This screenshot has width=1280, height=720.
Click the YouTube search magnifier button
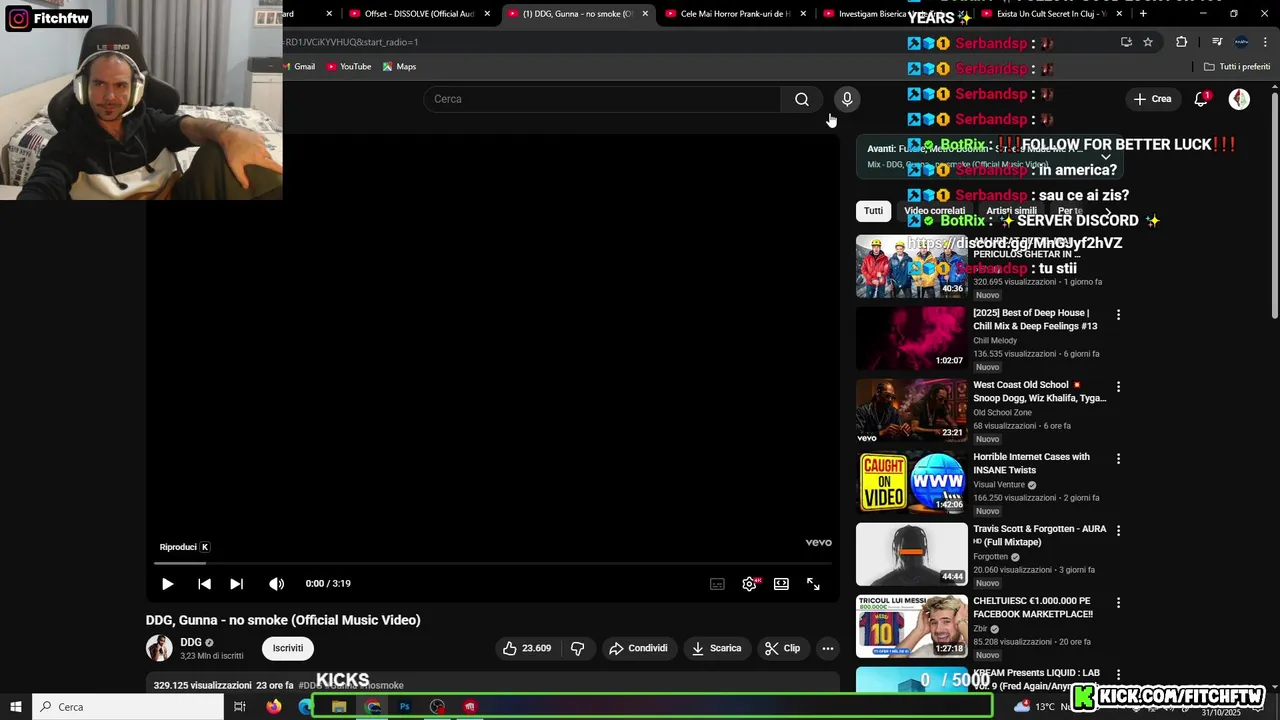(801, 99)
